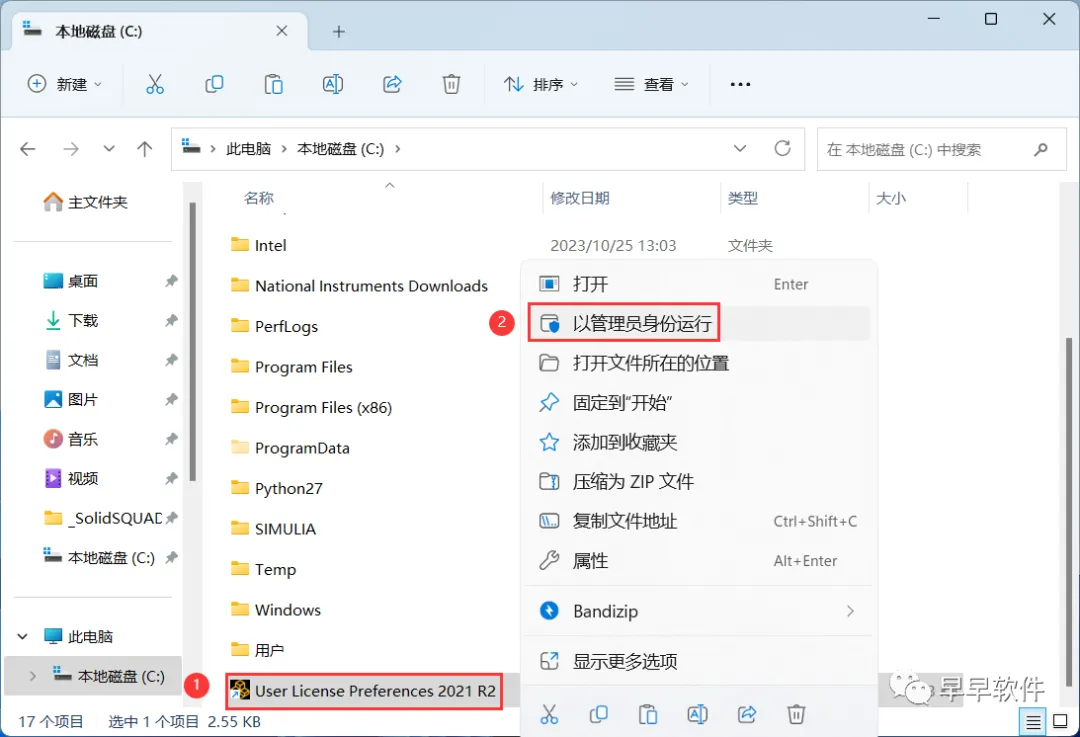Sort by the 修改日期 column header
Screen dimensions: 1080x737
tap(580, 198)
